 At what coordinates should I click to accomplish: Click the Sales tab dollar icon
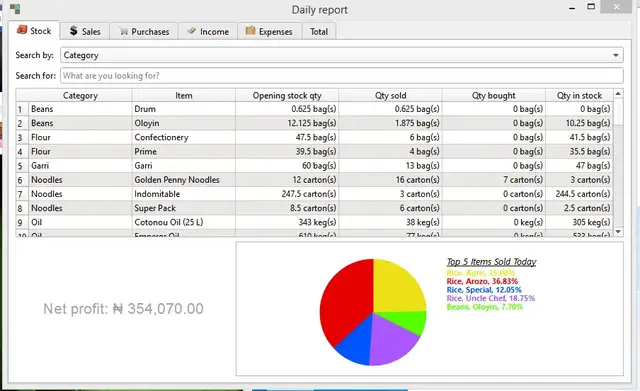tap(73, 31)
